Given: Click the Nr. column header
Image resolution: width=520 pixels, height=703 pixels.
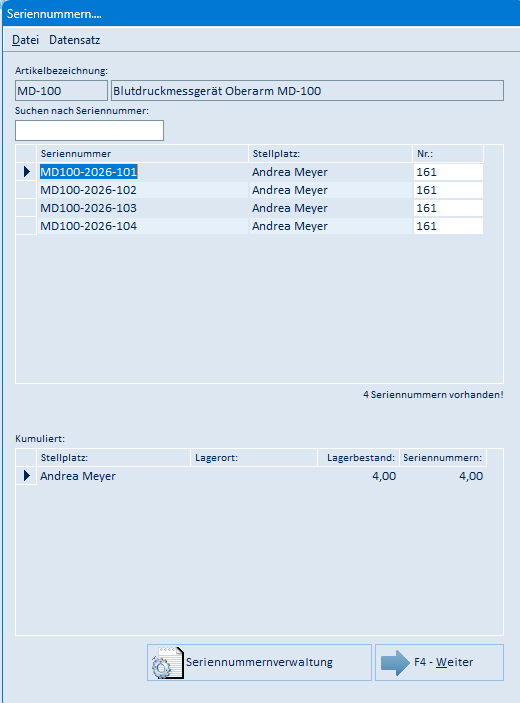Looking at the screenshot, I should pos(448,154).
